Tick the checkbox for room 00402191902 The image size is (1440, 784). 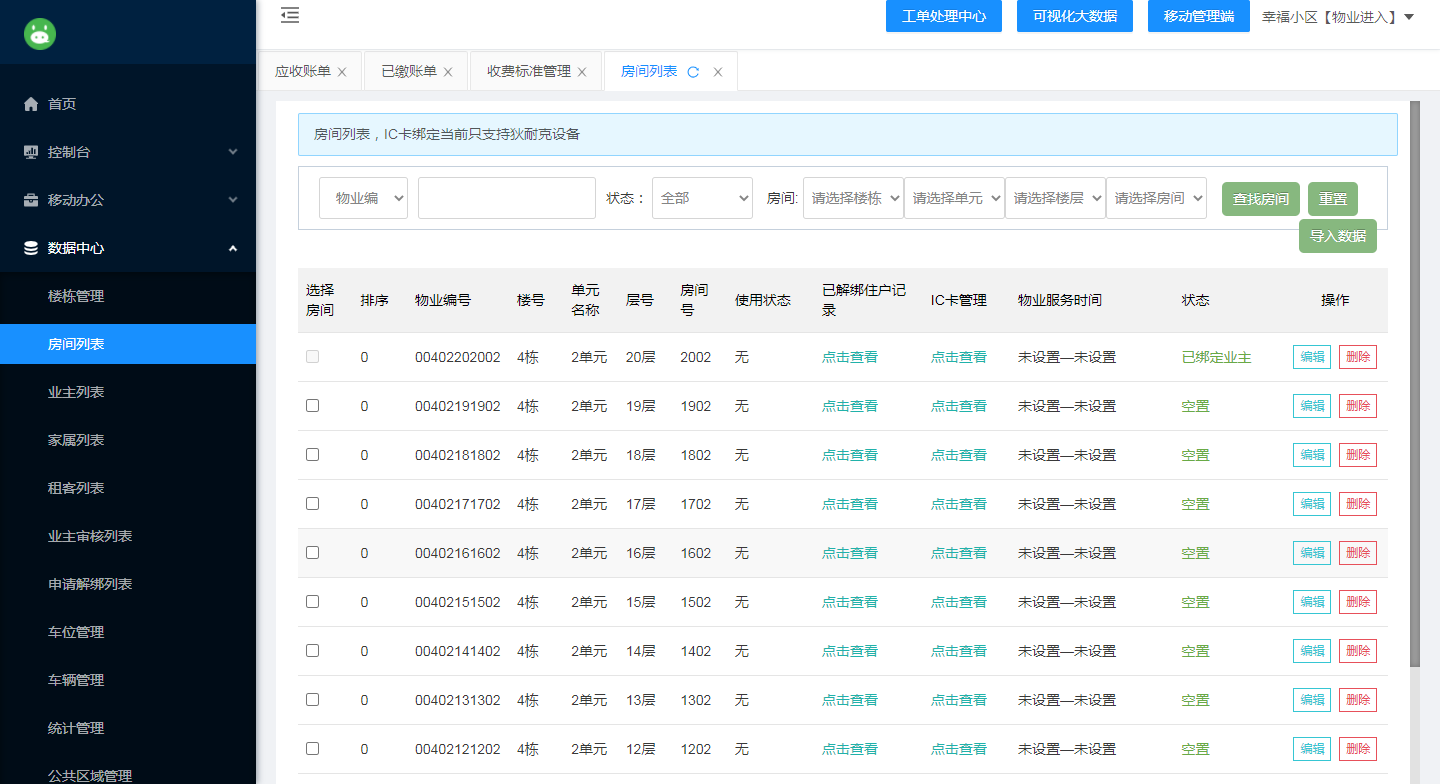tap(312, 405)
